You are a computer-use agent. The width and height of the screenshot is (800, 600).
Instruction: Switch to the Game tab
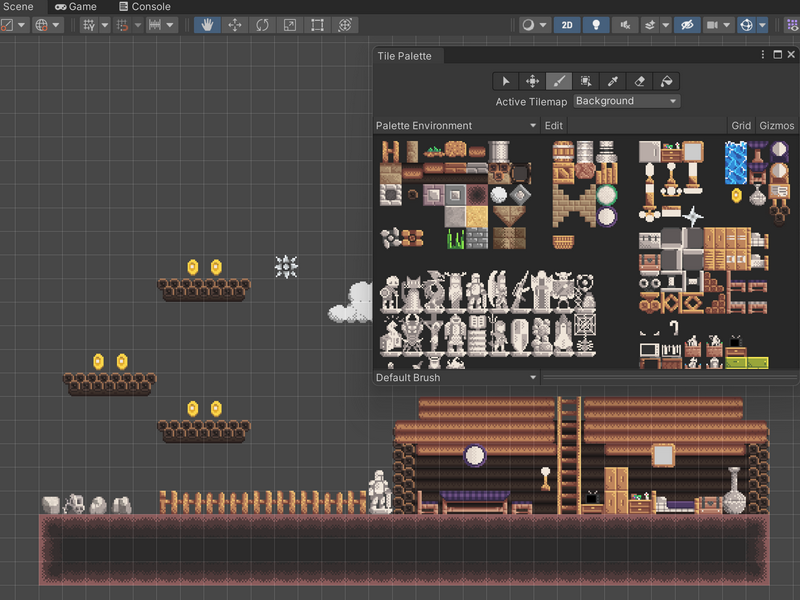(x=76, y=7)
